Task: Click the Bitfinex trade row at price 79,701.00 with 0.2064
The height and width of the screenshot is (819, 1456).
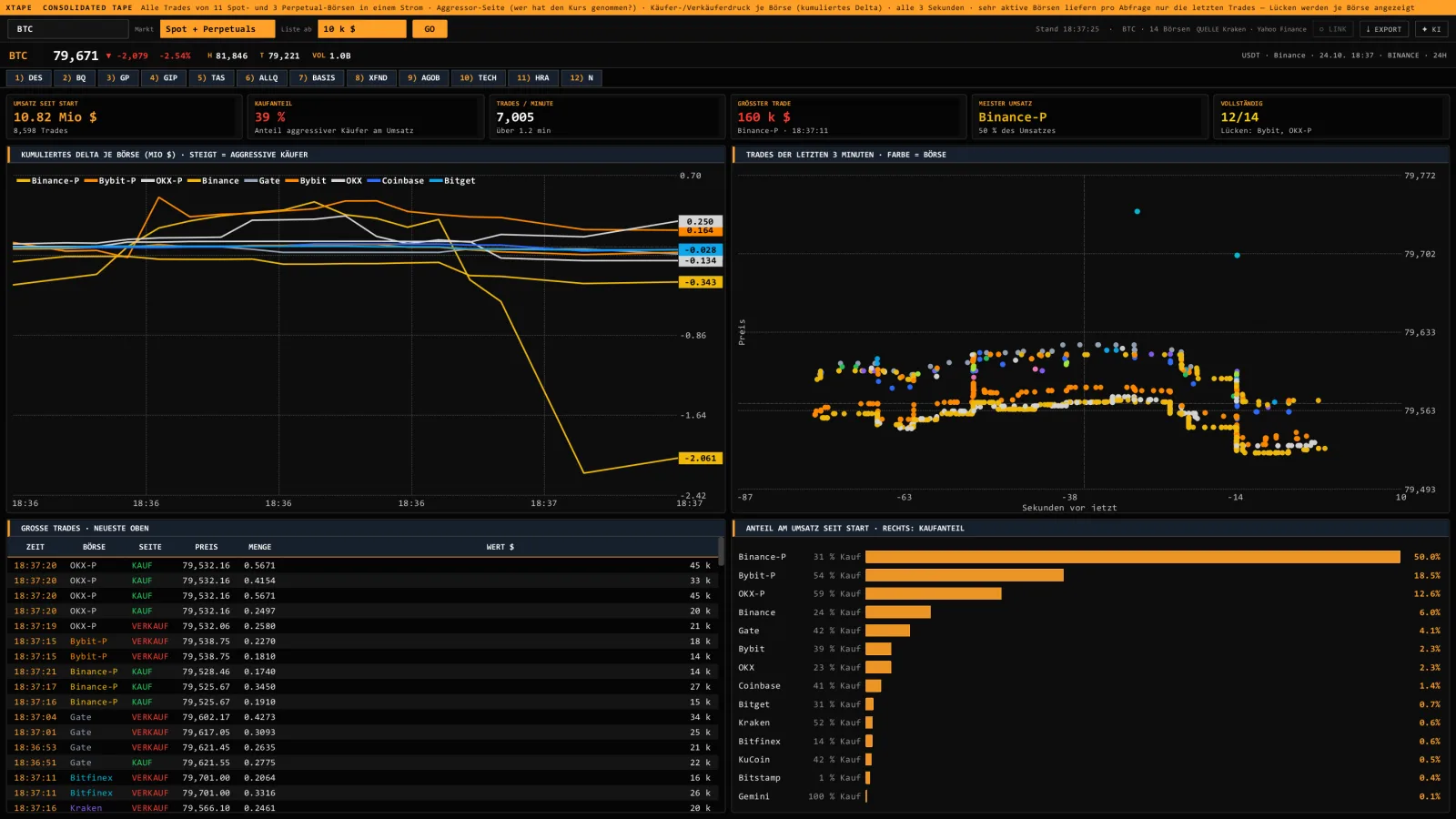Action: point(362,778)
